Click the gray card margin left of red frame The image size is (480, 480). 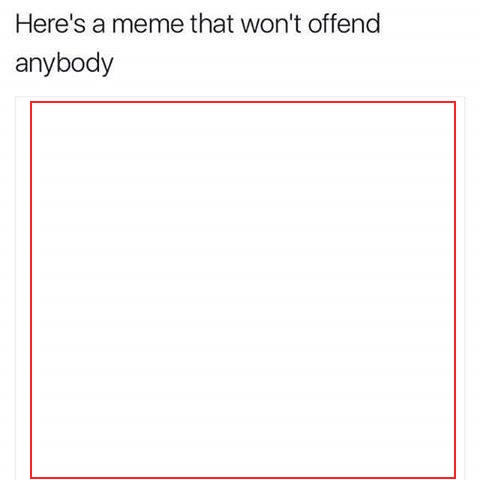click(x=23, y=290)
